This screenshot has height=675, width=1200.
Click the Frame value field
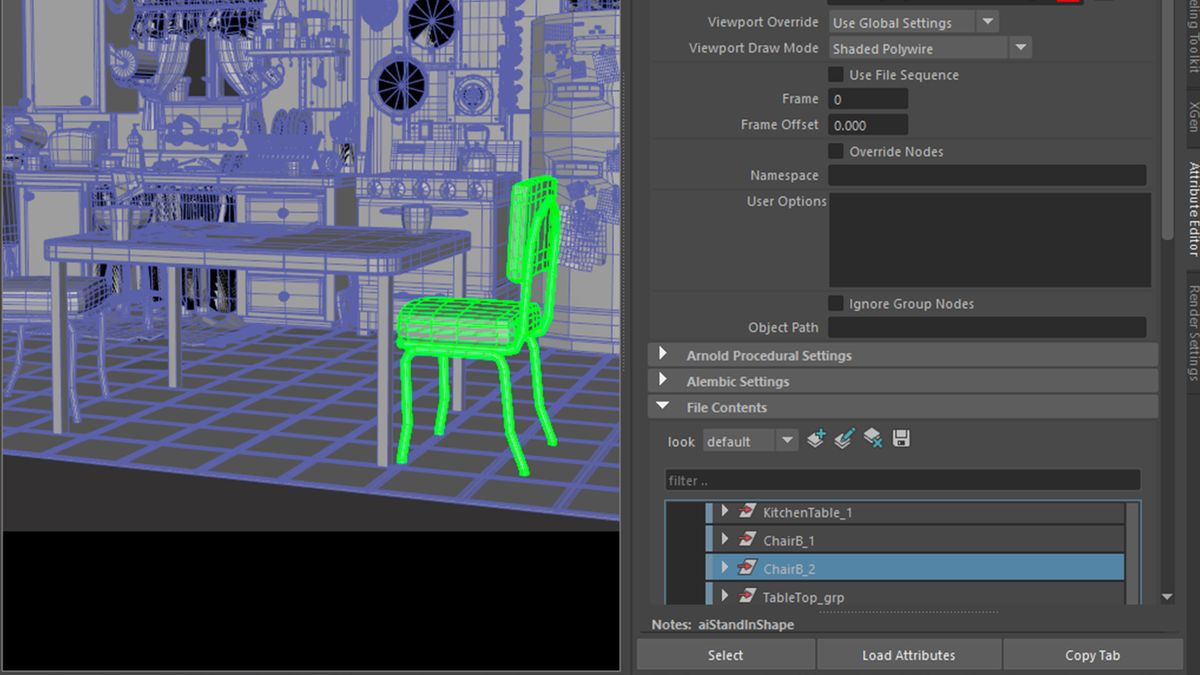[868, 99]
